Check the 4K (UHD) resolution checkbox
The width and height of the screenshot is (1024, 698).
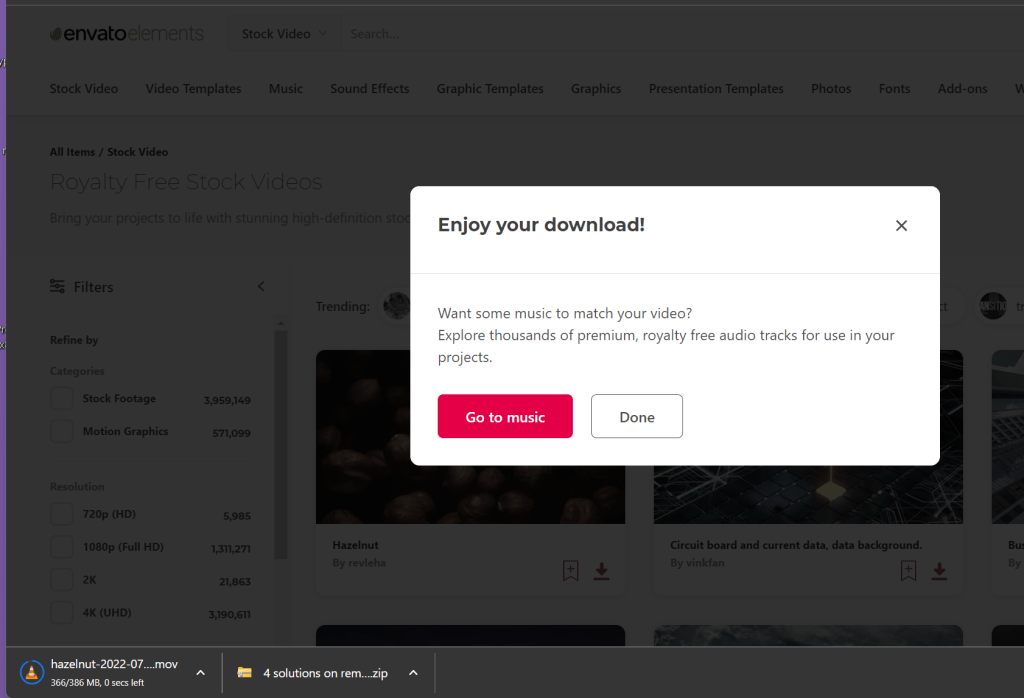coord(62,612)
